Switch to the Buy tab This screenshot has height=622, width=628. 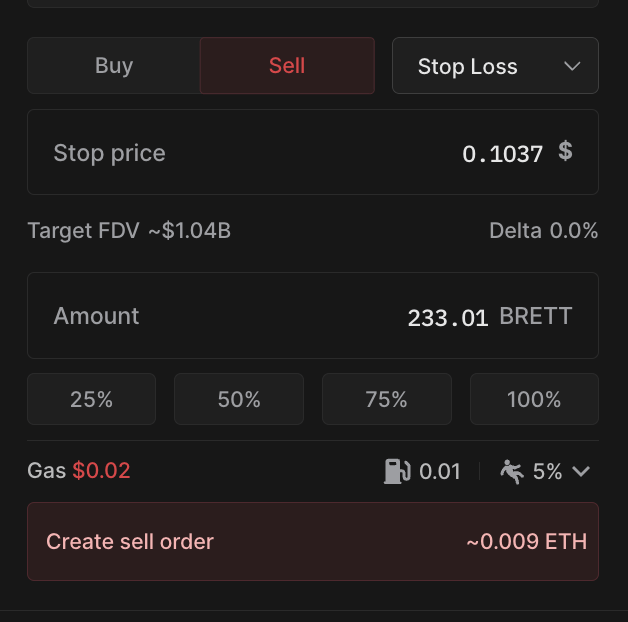tap(114, 66)
